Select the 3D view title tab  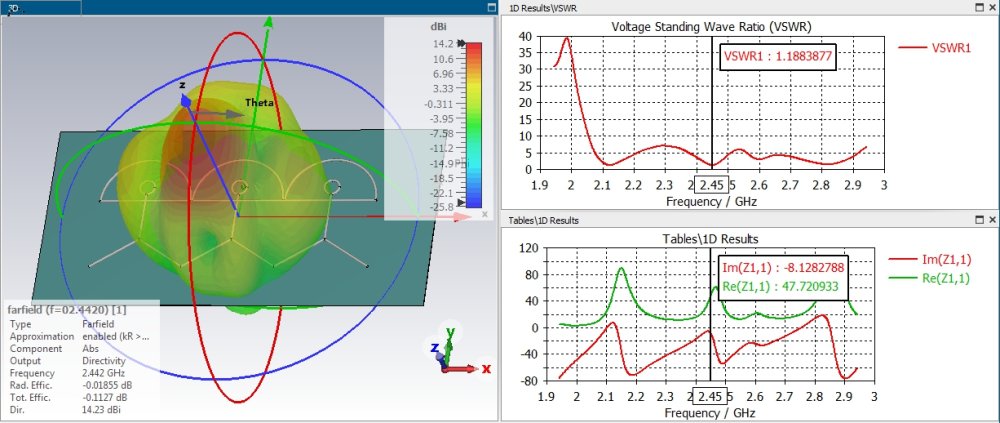click(41, 8)
